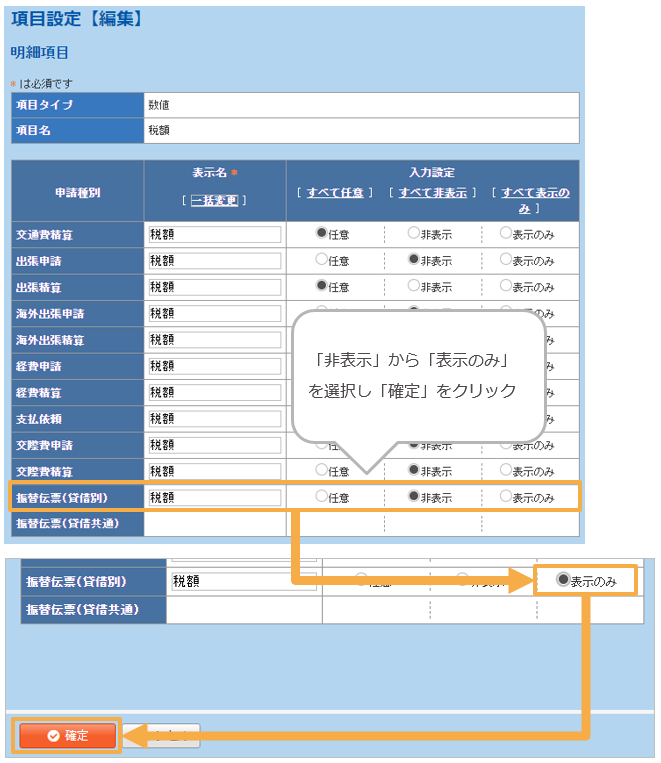Select 任意 for the 出張申請 row
Image resolution: width=661 pixels, height=763 pixels.
coord(321,260)
